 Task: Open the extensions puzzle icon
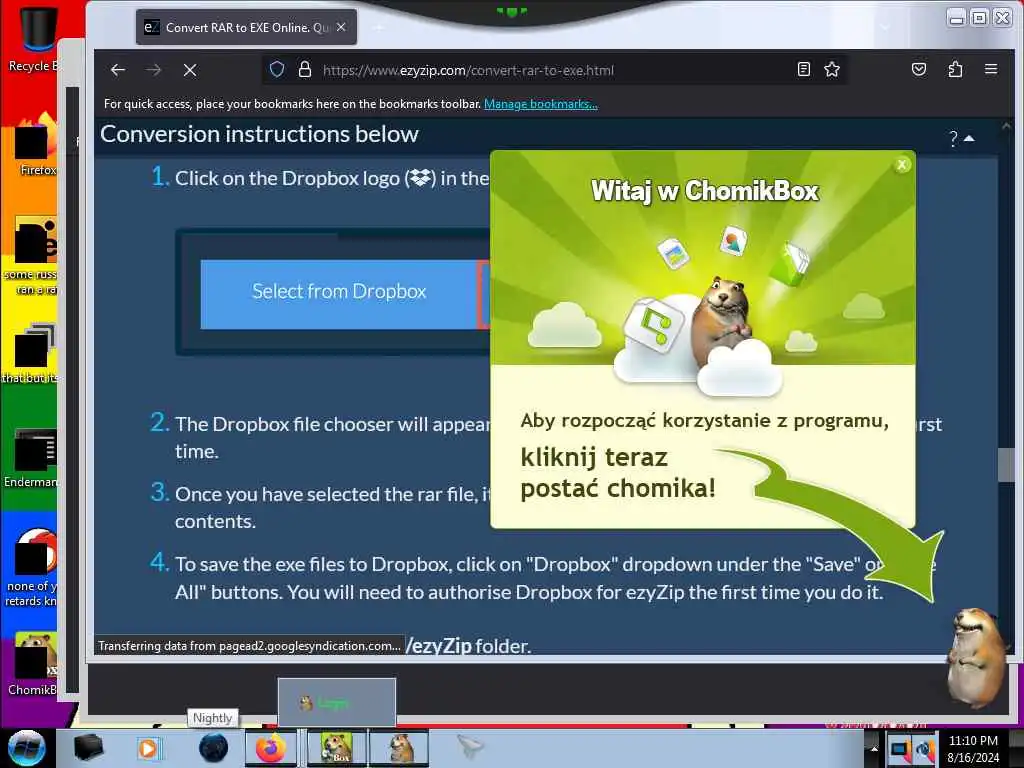point(955,69)
